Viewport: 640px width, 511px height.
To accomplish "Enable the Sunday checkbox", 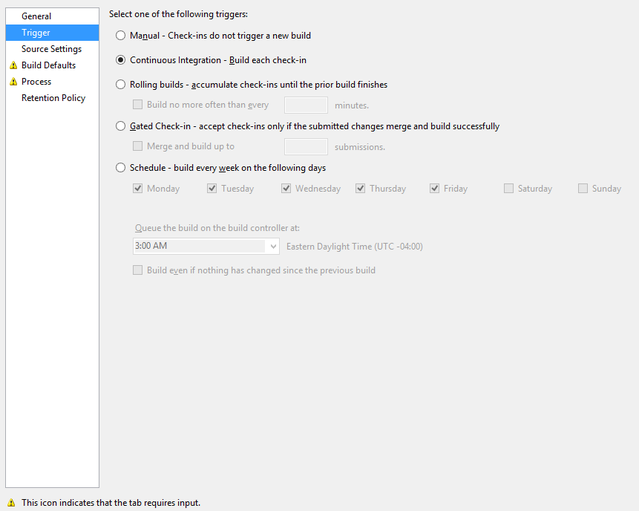I will (x=583, y=188).
